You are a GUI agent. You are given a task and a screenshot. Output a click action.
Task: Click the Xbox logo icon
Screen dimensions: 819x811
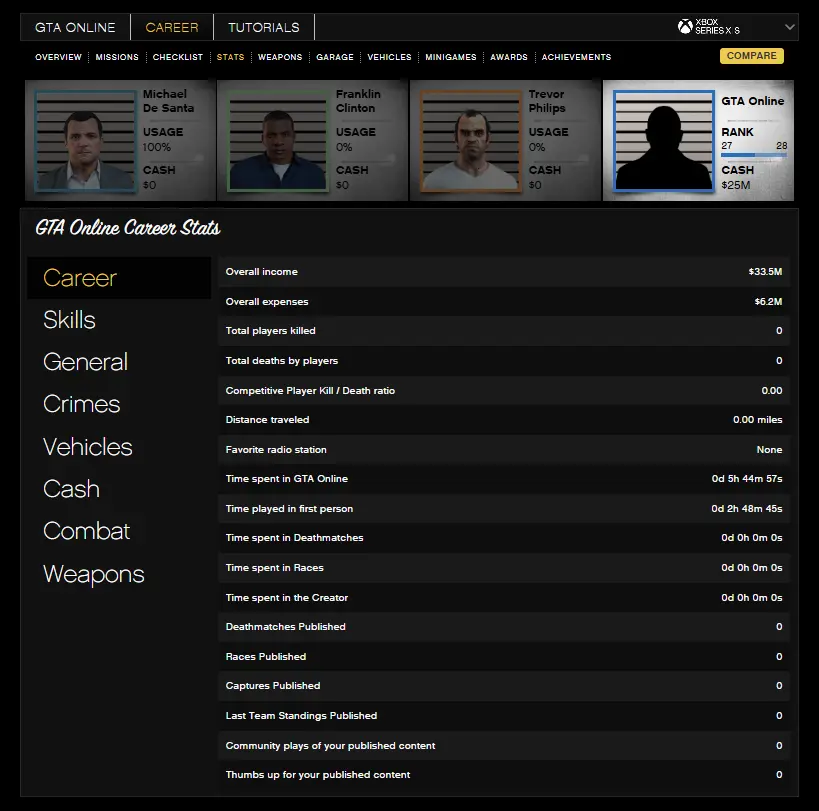coord(685,26)
